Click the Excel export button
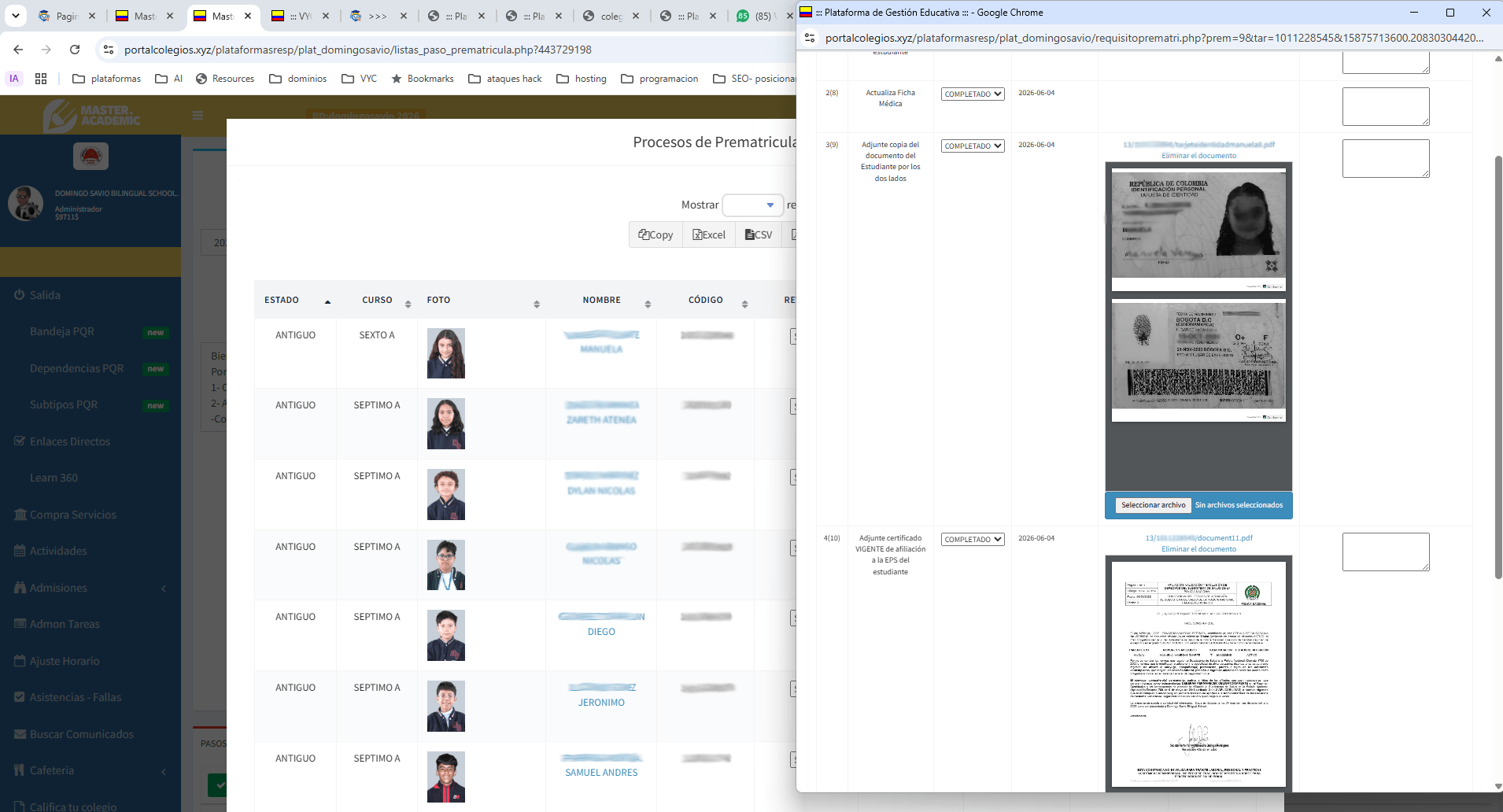The width and height of the screenshot is (1503, 812). click(708, 234)
